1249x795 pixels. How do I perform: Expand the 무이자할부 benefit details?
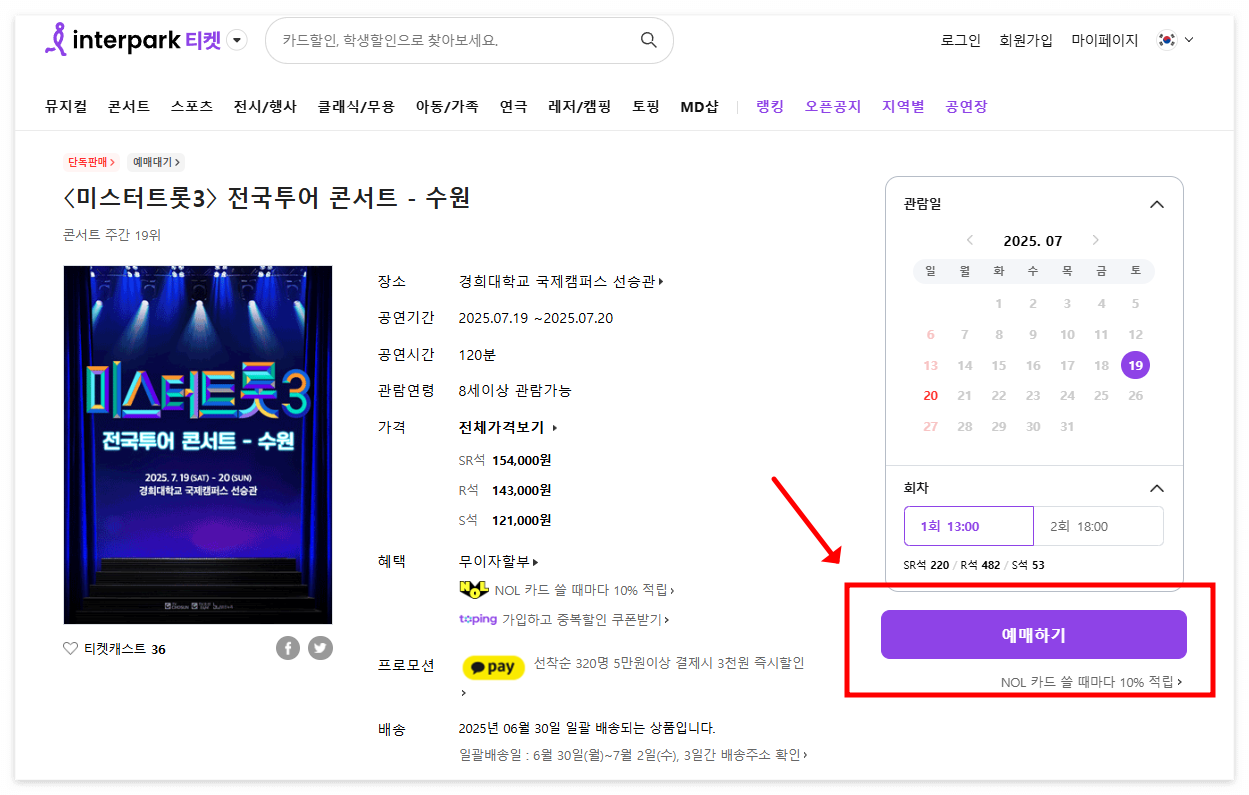point(499,562)
